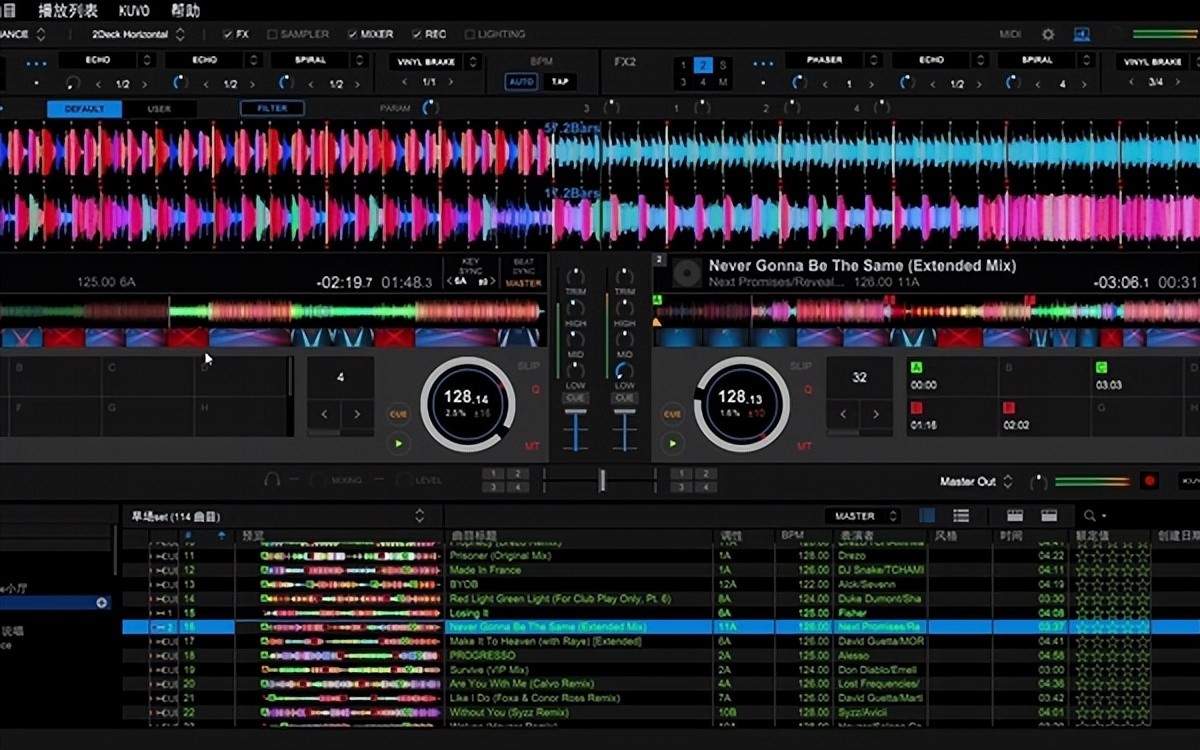Uncheck the FX panel checkbox
Image resolution: width=1200 pixels, height=750 pixels.
tap(228, 34)
